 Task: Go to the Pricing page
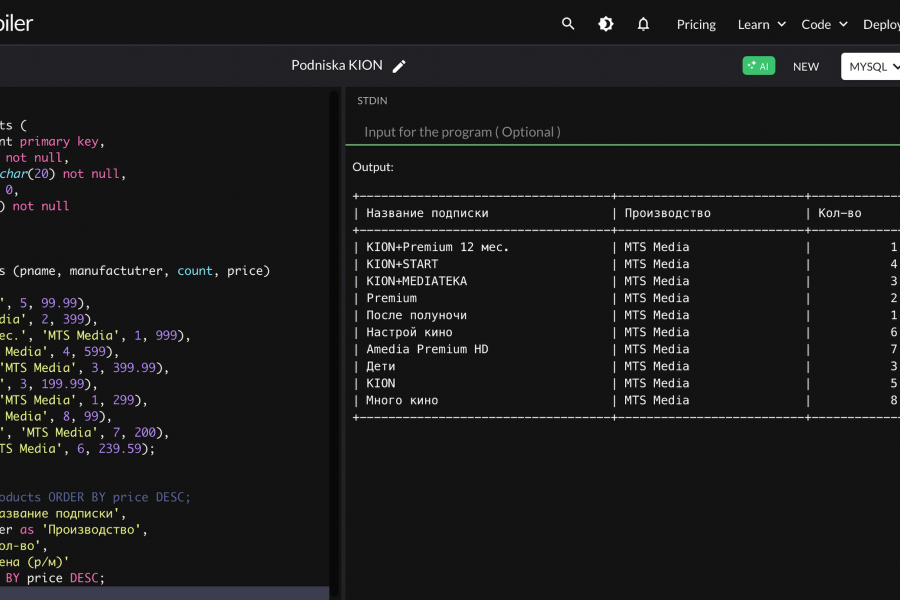click(x=696, y=24)
